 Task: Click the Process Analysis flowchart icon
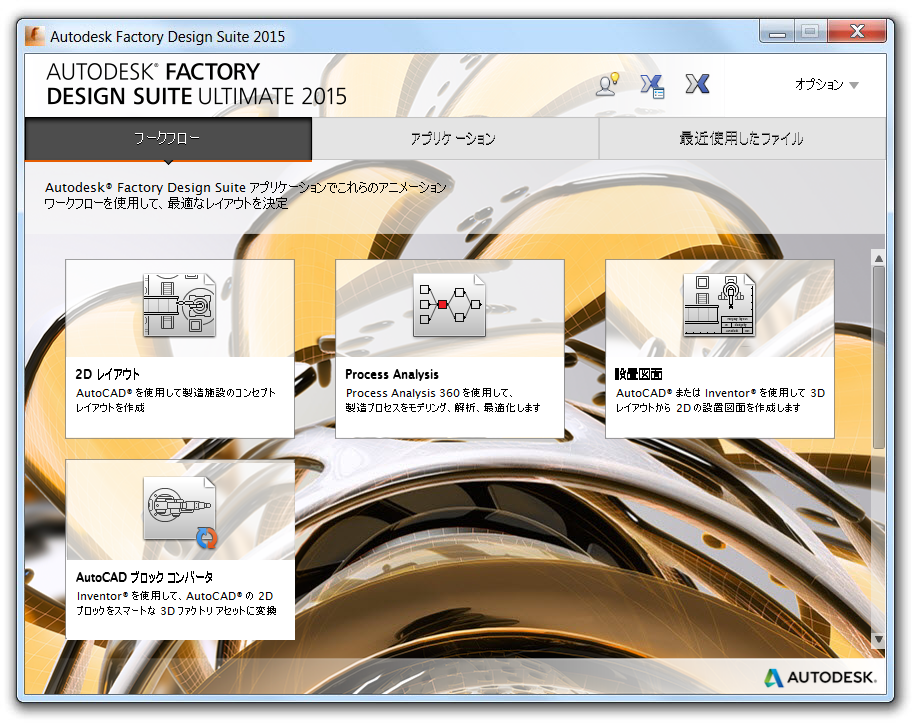pos(449,305)
